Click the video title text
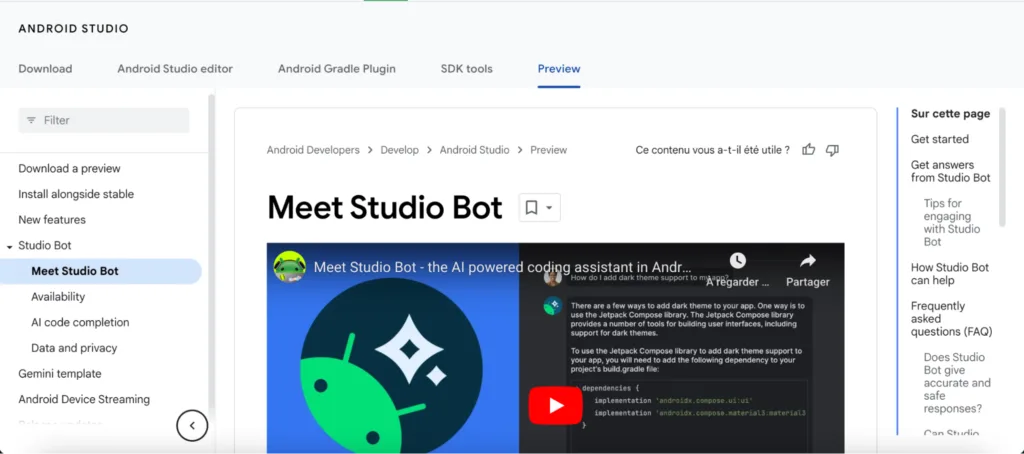Viewport: 1024px width, 454px height. click(x=502, y=267)
